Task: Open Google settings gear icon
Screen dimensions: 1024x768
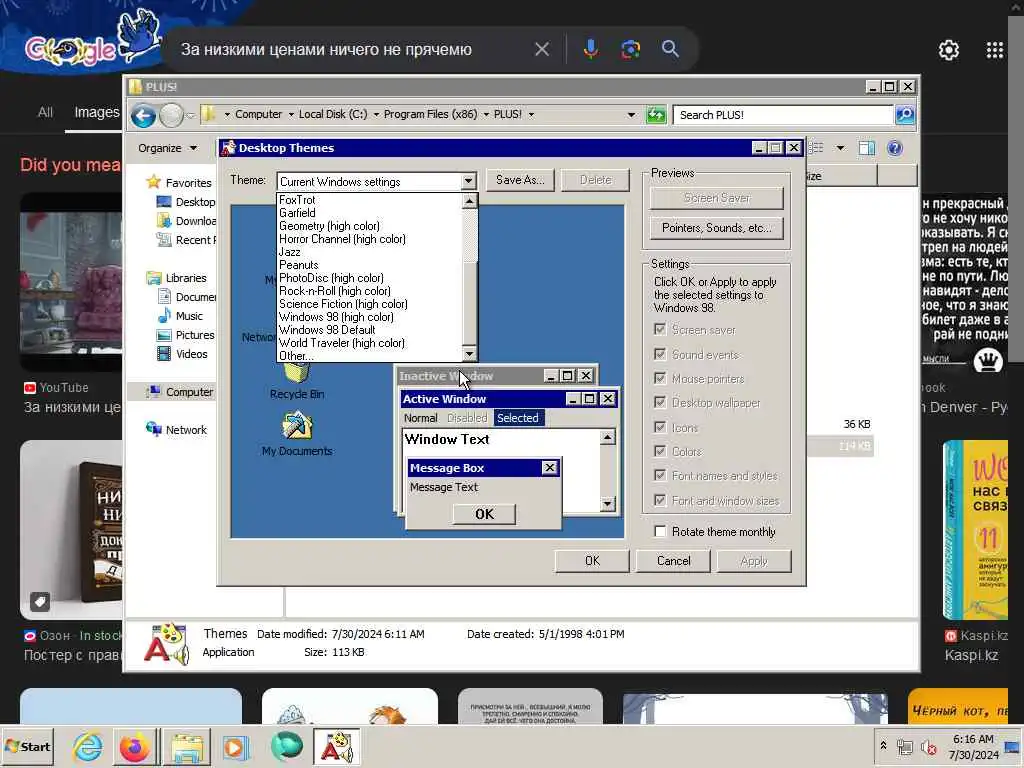Action: coord(948,50)
